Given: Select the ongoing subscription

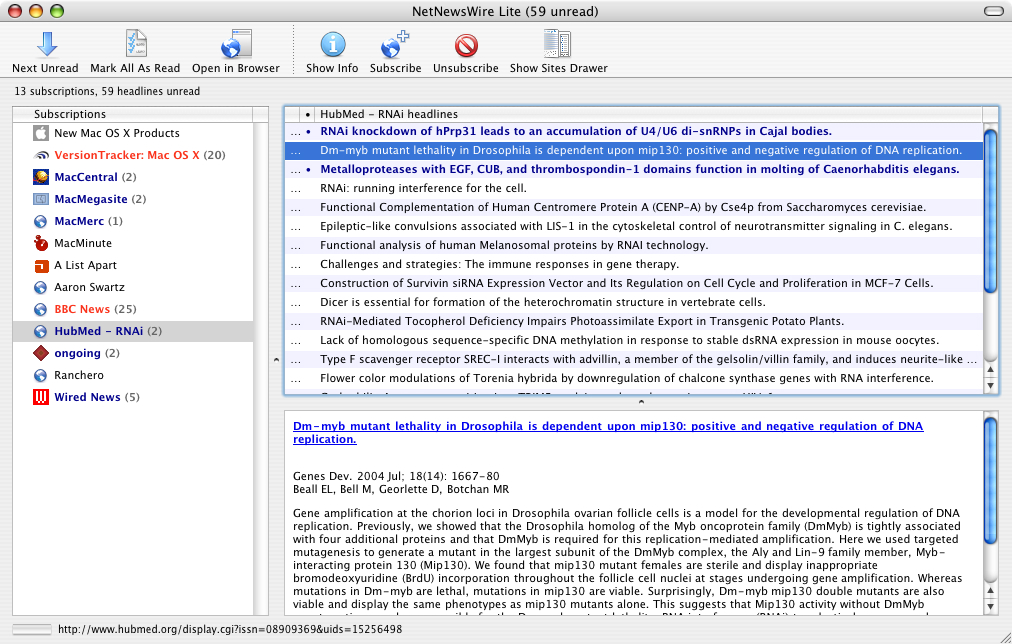Looking at the screenshot, I should pyautogui.click(x=133, y=352).
